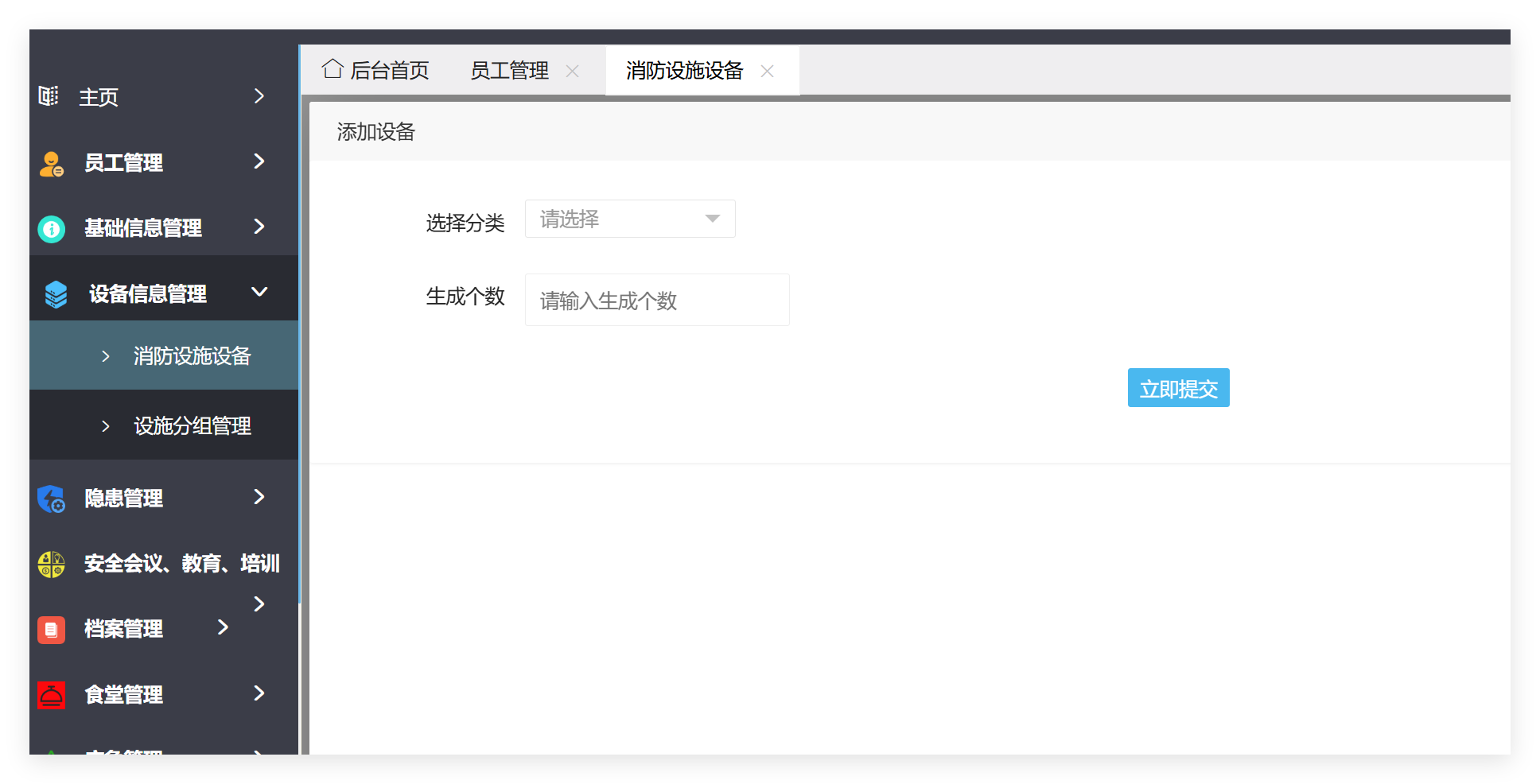Click the 安全会议、教育、培训 icon
The width and height of the screenshot is (1540, 784).
point(50,564)
